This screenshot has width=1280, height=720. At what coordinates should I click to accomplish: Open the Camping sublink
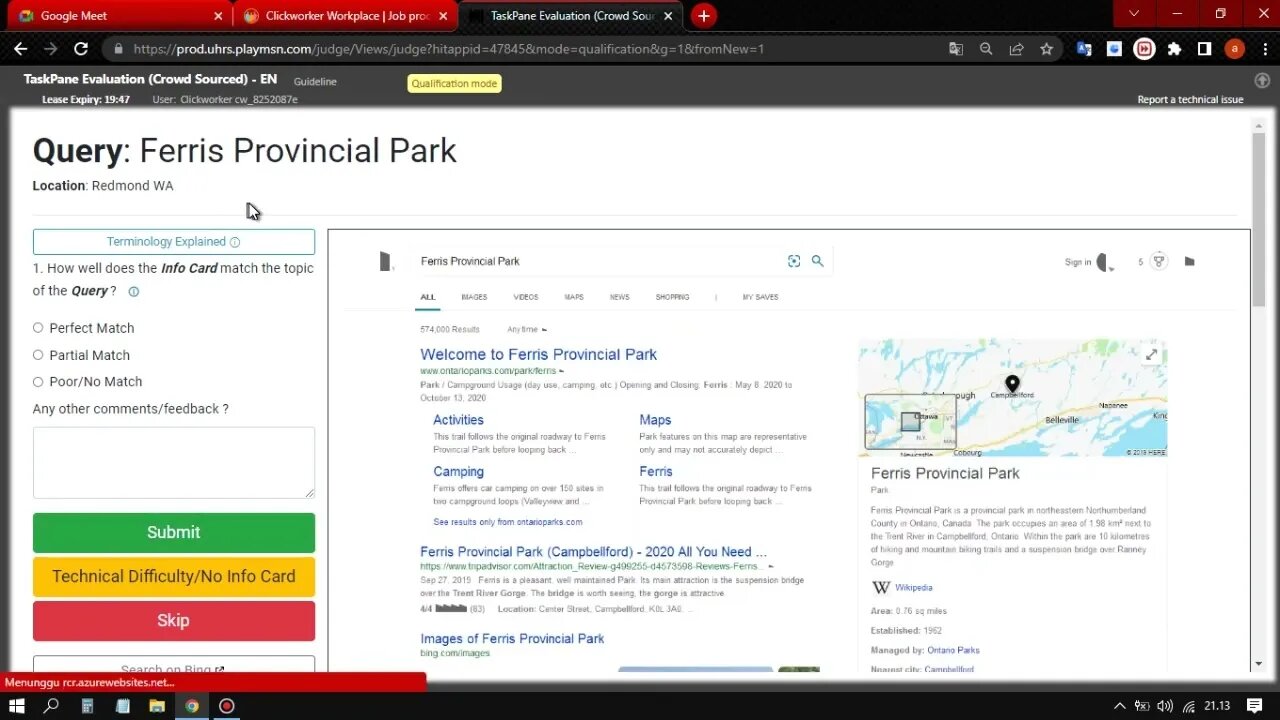[458, 471]
